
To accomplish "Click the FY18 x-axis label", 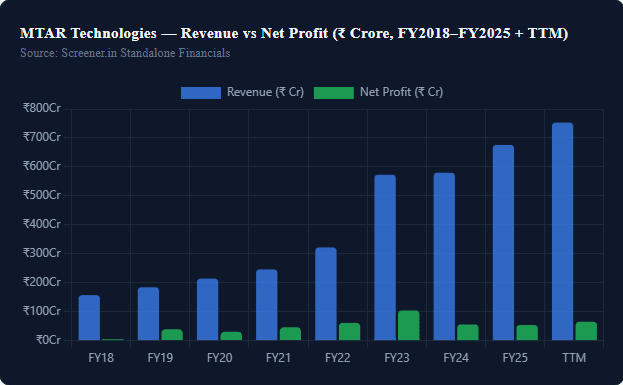I will 101,358.
